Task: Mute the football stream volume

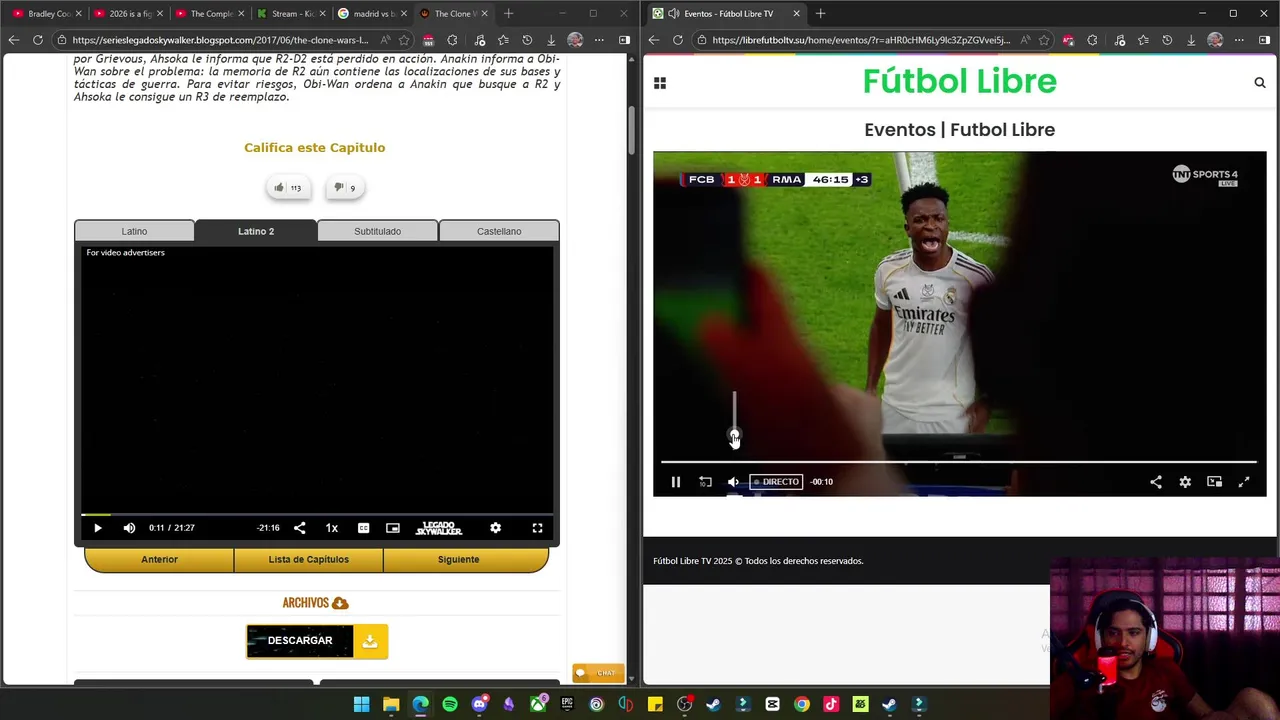Action: 733,482
